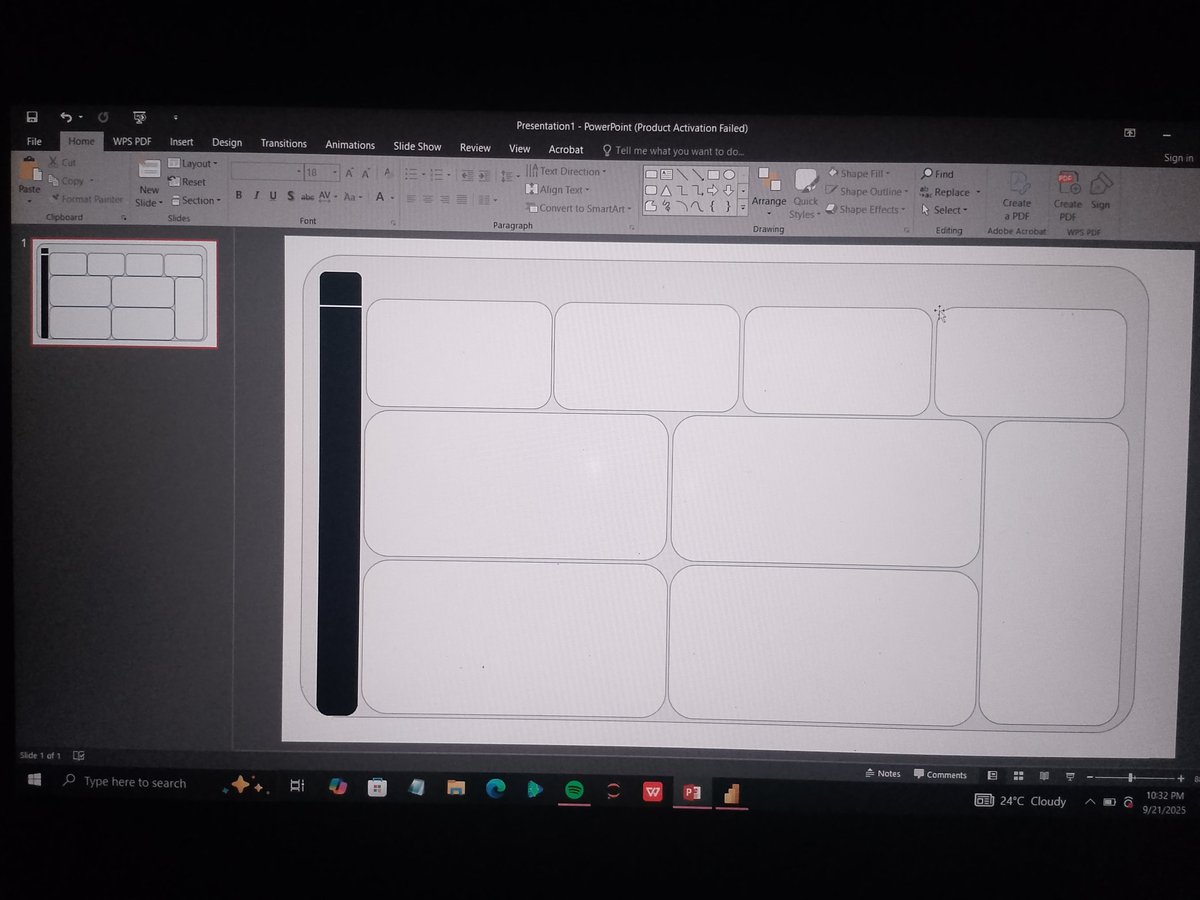
Task: Select the Right Arrow shape in gallery
Action: 713,191
